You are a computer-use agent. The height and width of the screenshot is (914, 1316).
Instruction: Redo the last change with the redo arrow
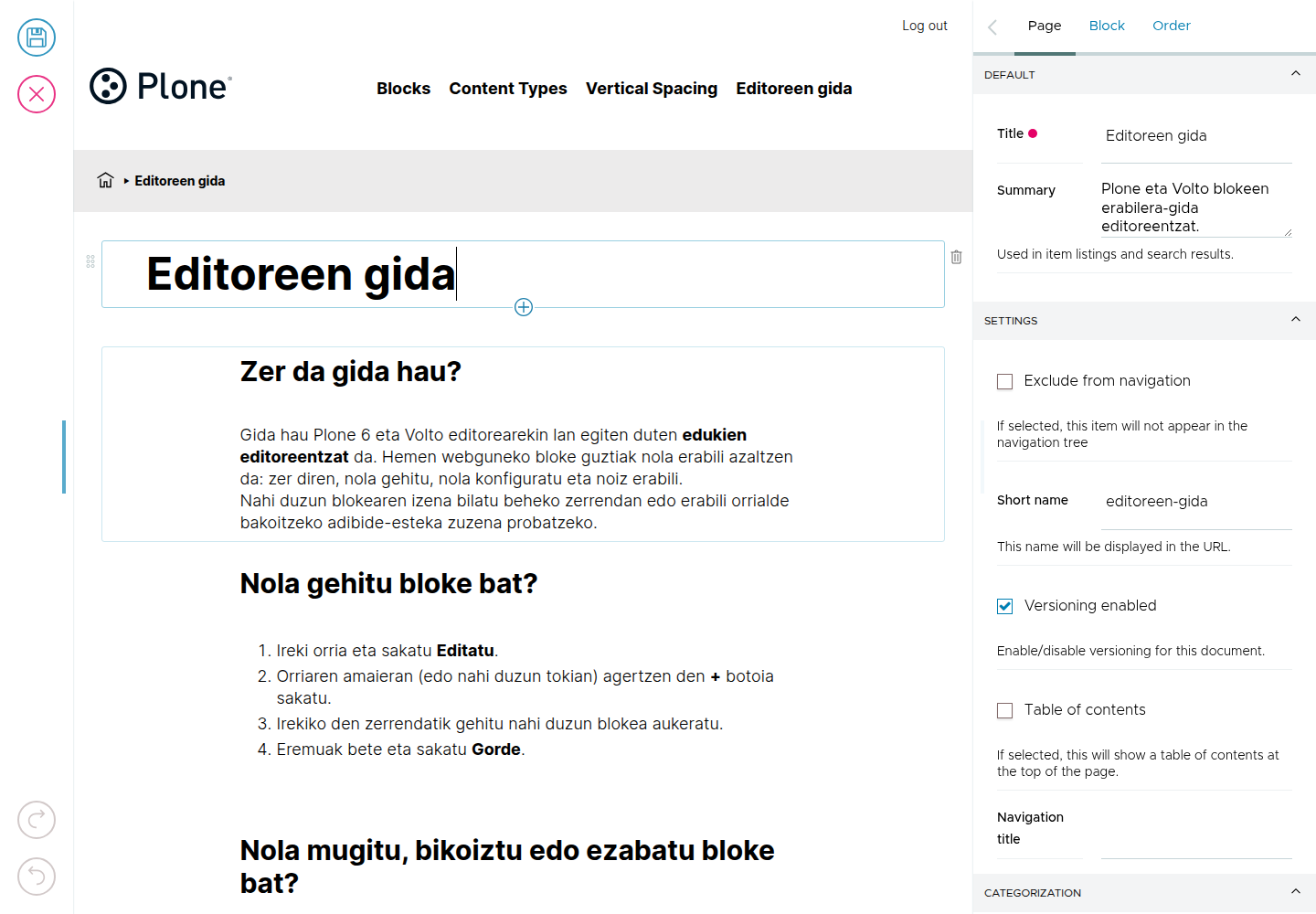pyautogui.click(x=37, y=820)
